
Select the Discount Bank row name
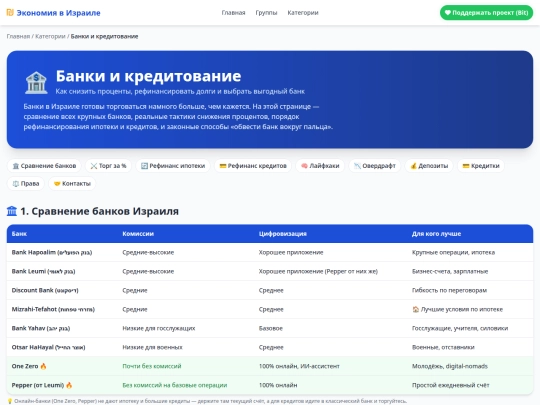point(45,290)
